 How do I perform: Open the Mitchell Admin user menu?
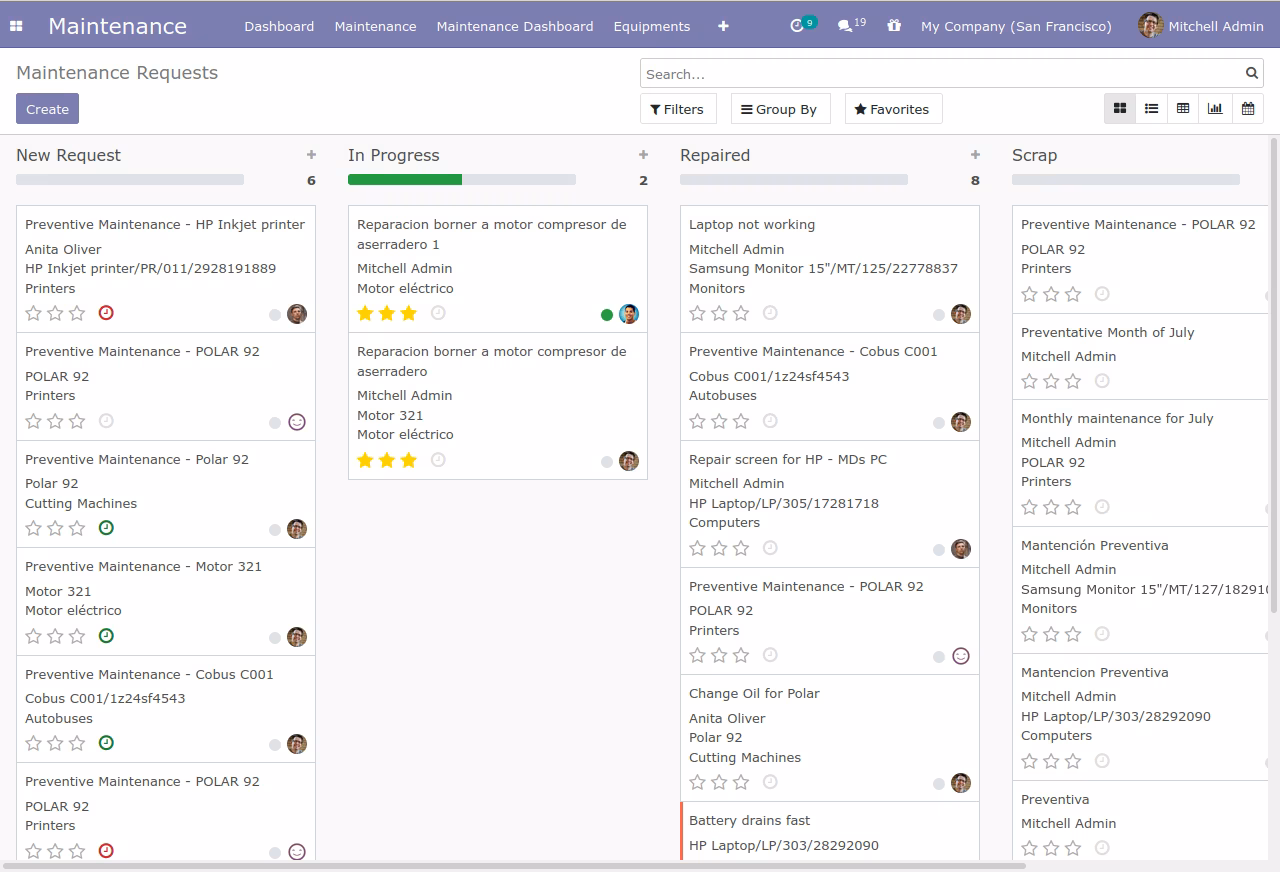click(x=1201, y=26)
